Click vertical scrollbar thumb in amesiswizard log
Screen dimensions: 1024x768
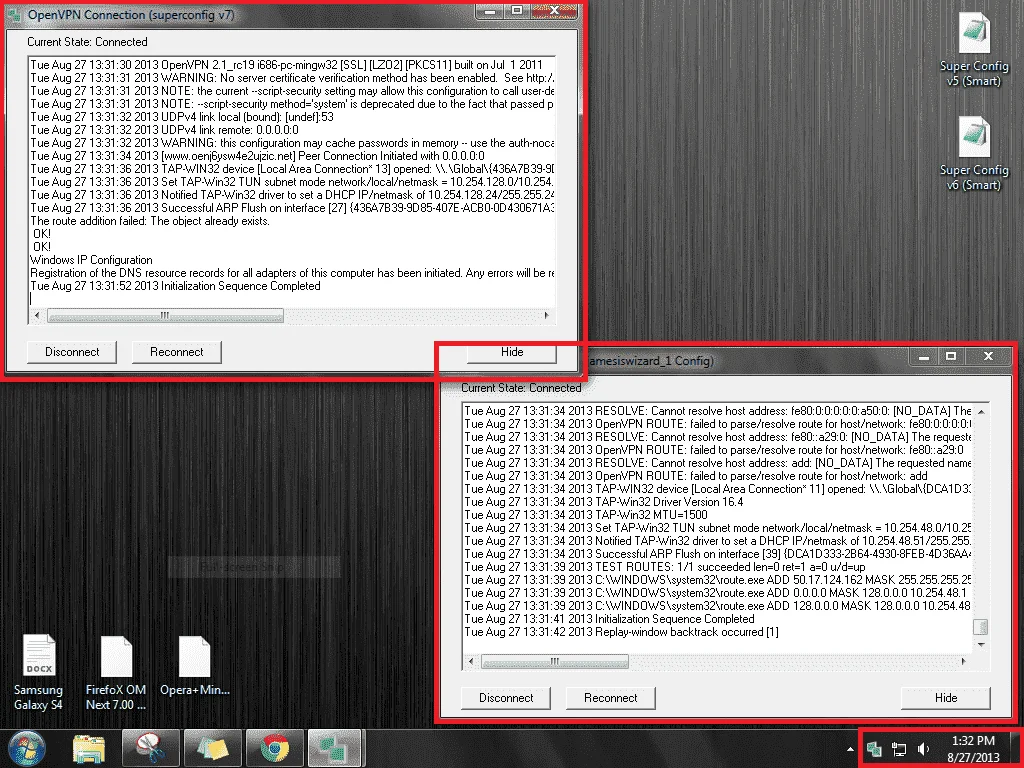tap(980, 627)
